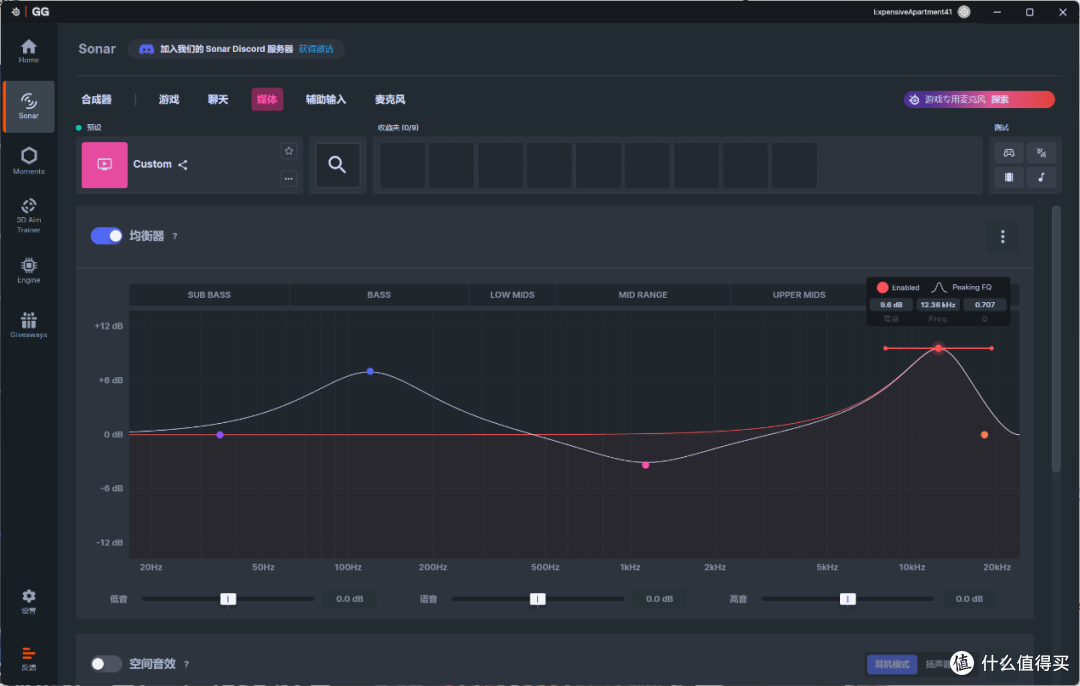Switch to the 麦克风 microphone tab
This screenshot has height=686, width=1080.
[x=390, y=99]
